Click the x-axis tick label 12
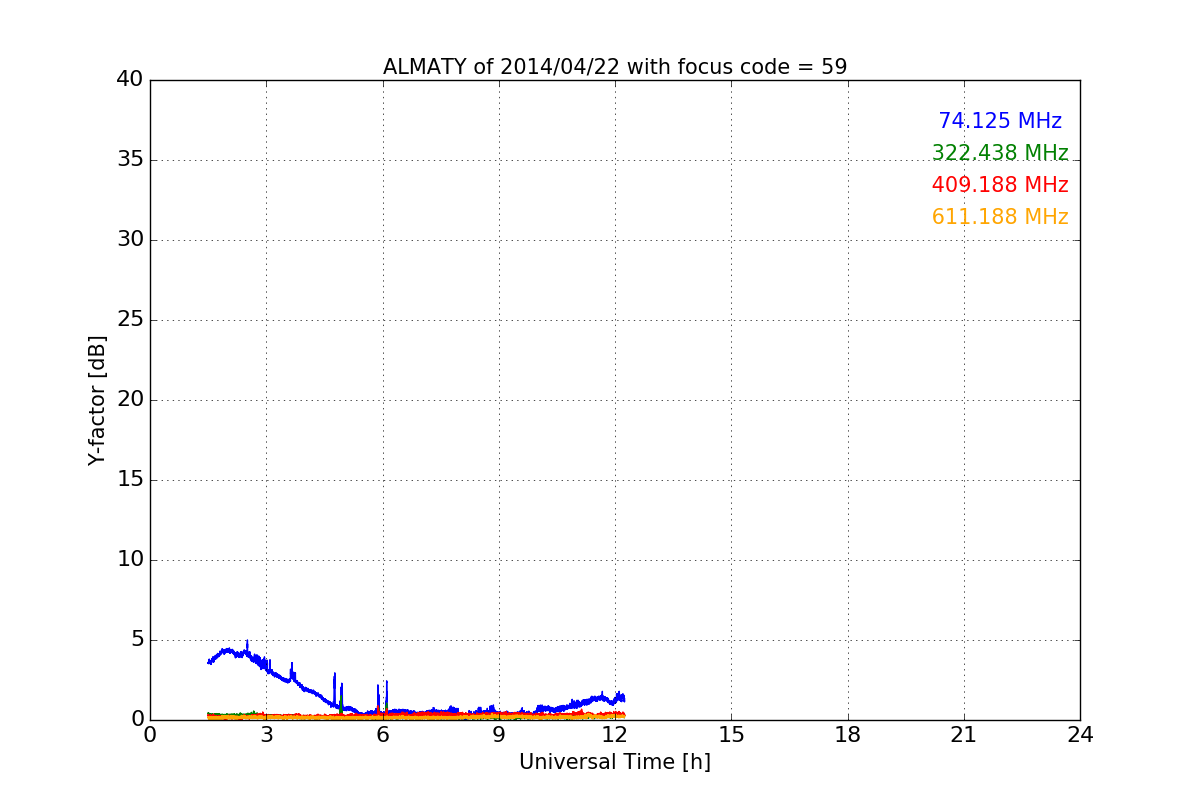Viewport: 1200px width, 800px height. tap(615, 735)
